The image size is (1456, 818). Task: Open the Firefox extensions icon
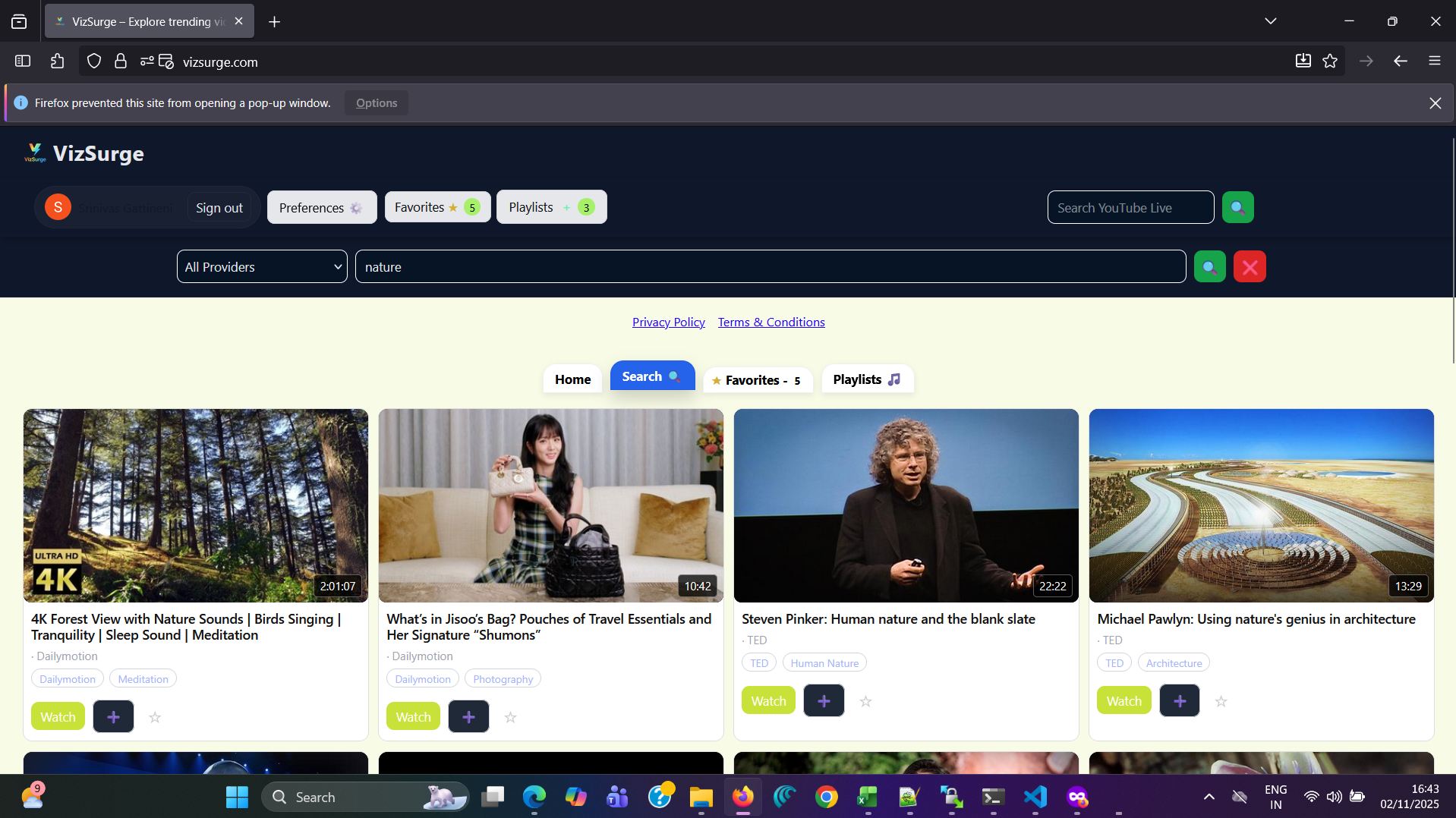(58, 61)
